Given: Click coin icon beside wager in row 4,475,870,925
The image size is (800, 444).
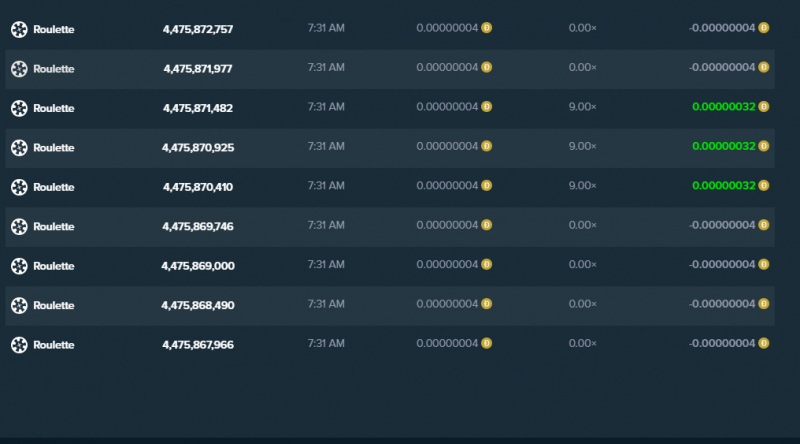Looking at the screenshot, I should [487, 146].
